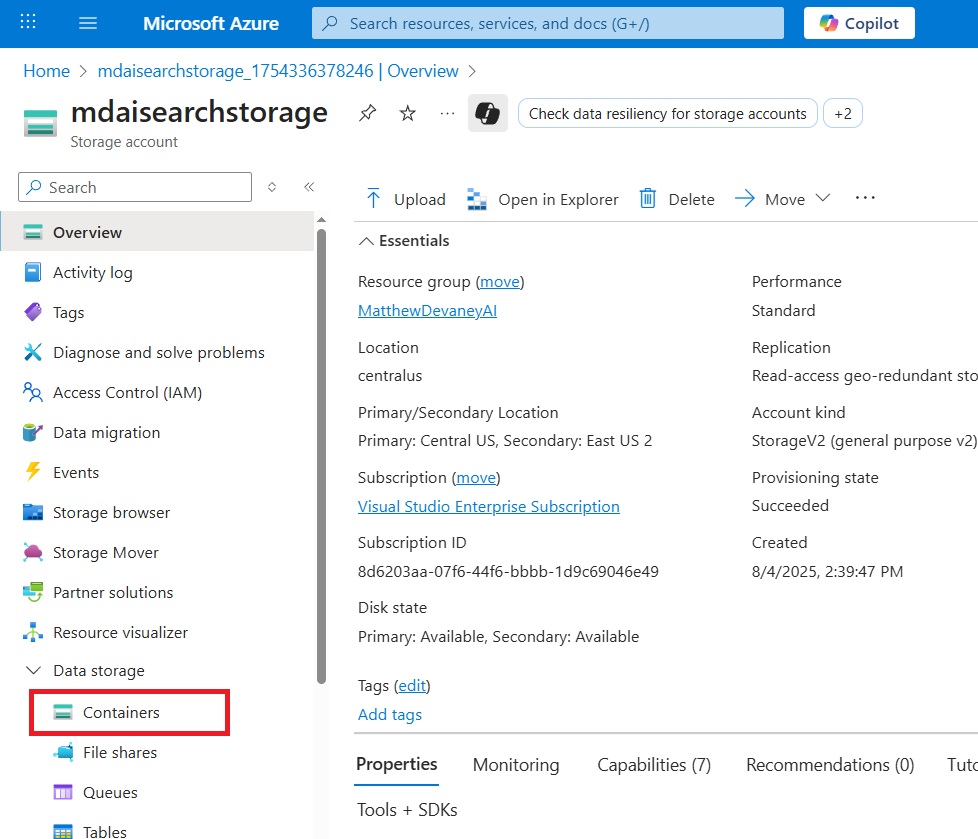Toggle expand/collapse all menu groups
Screen dimensions: 978x839
pos(272,187)
